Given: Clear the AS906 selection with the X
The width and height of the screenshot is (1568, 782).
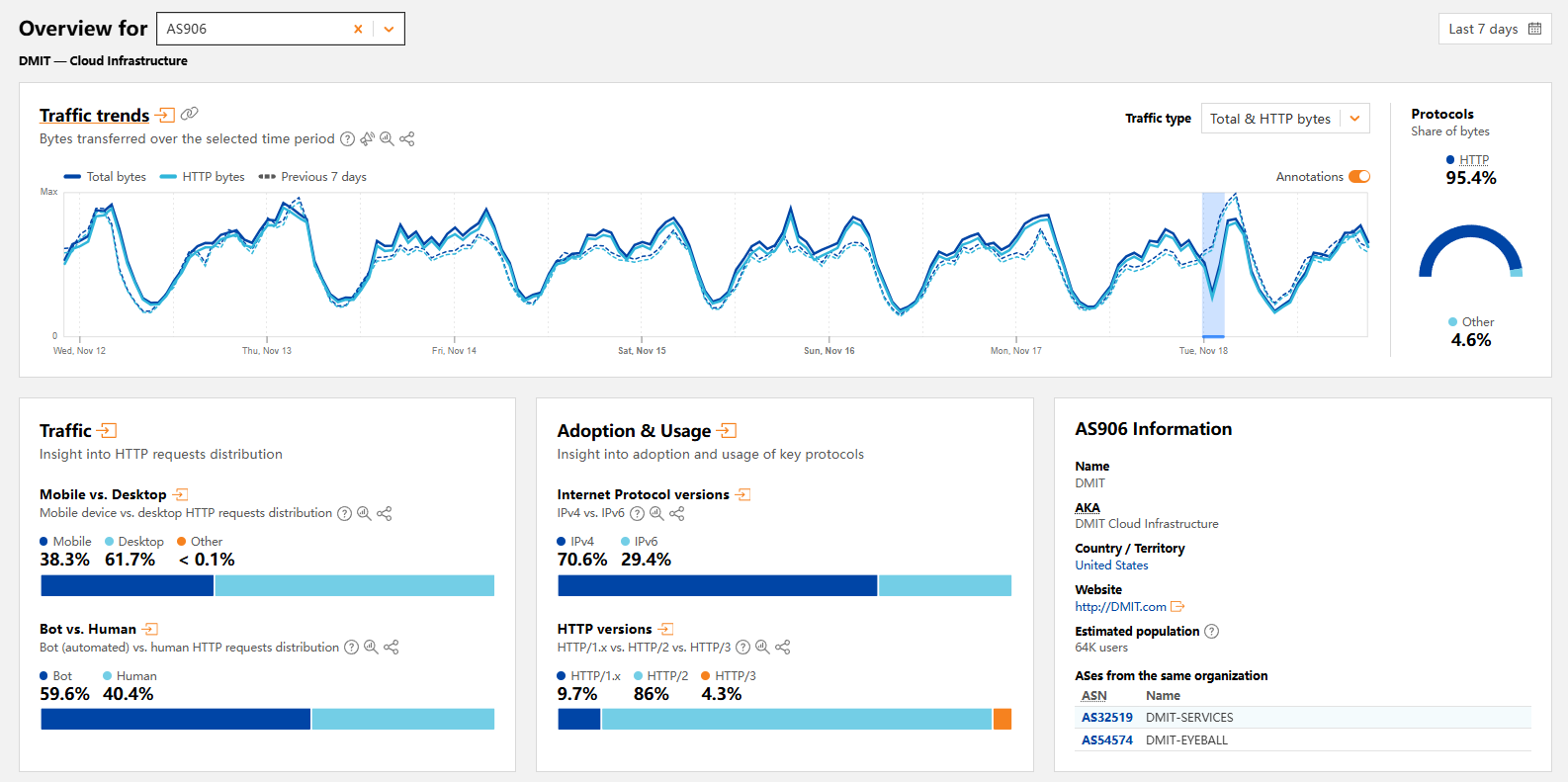Looking at the screenshot, I should pos(358,30).
